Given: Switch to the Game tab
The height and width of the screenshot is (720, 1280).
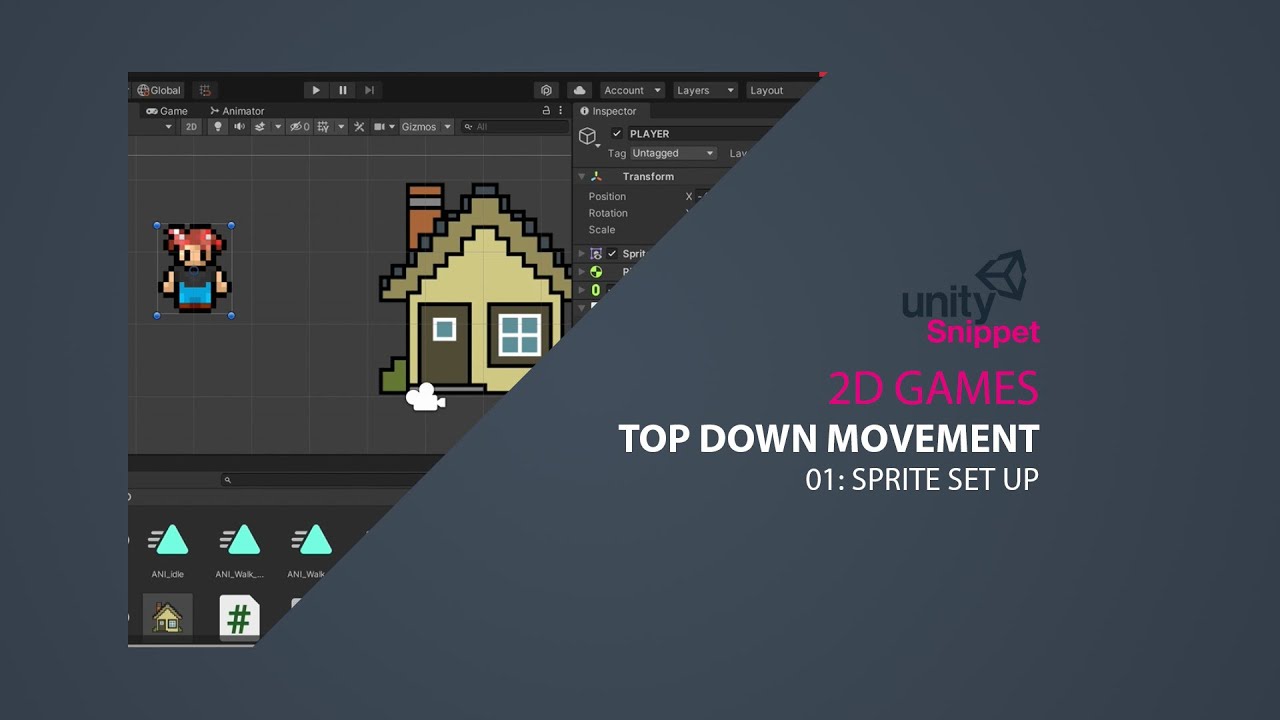Looking at the screenshot, I should 167,111.
